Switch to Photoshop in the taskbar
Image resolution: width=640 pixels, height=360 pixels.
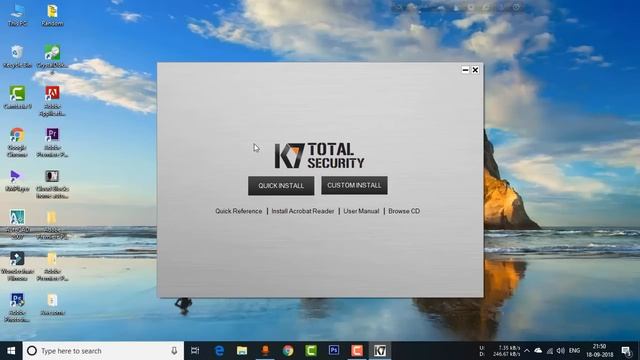point(334,351)
